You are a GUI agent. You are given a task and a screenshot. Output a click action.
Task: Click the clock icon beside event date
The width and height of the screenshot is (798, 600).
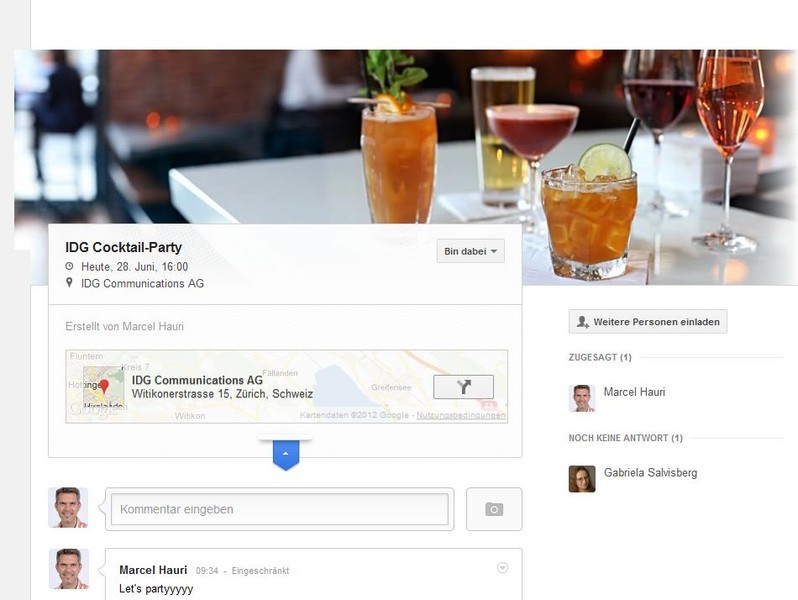pos(69,266)
